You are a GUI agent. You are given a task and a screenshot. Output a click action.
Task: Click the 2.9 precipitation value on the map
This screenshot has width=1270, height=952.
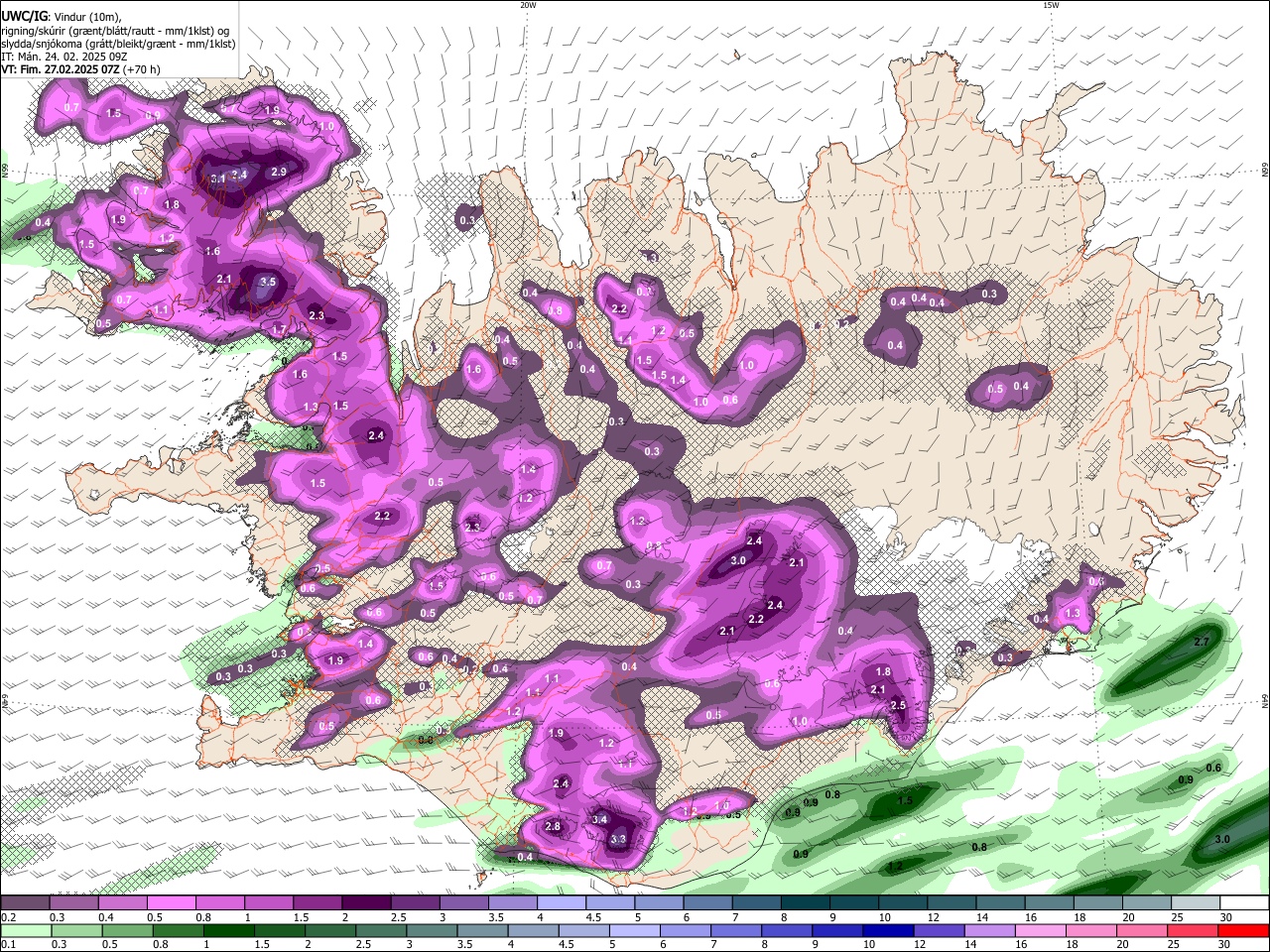click(279, 173)
